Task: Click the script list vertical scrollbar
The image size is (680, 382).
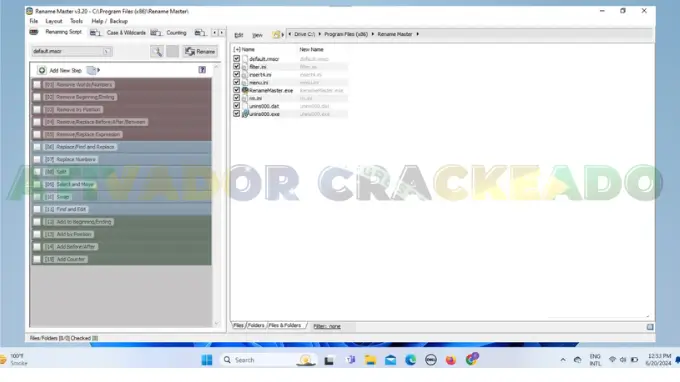Action: tap(217, 195)
